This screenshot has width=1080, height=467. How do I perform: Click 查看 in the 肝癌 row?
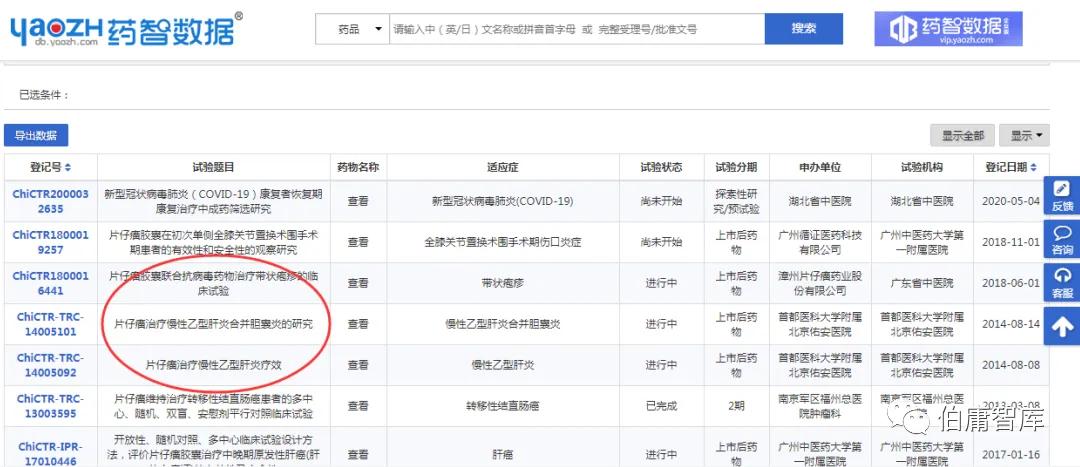click(358, 455)
